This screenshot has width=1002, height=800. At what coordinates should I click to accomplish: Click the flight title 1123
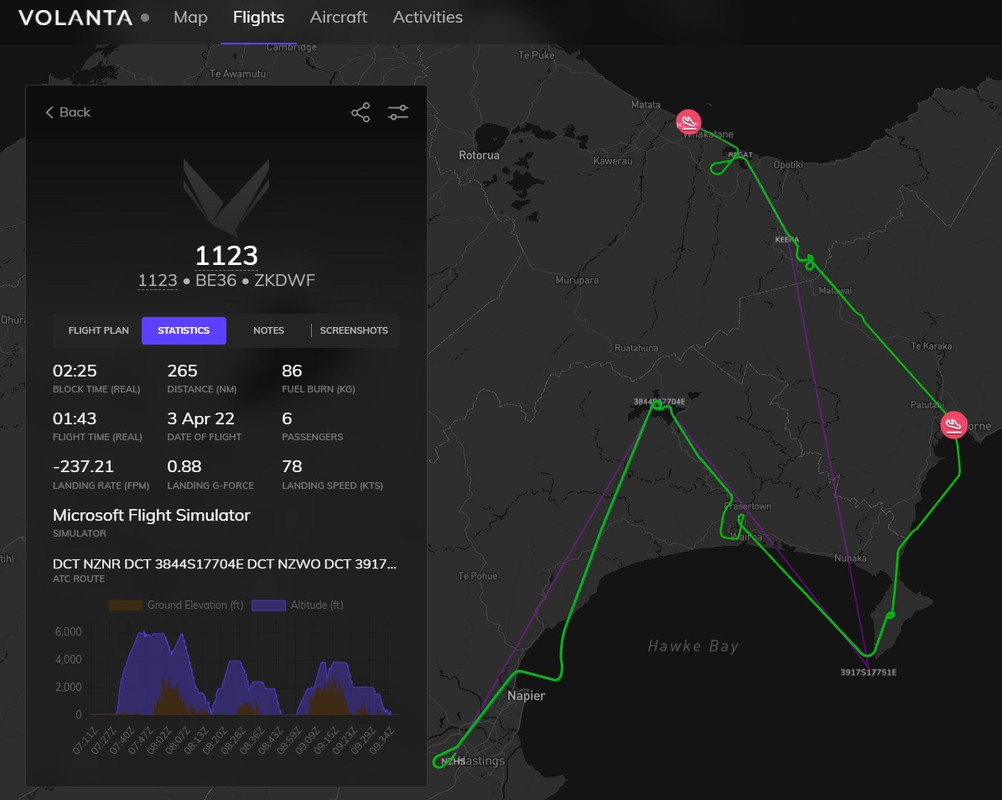(x=226, y=256)
